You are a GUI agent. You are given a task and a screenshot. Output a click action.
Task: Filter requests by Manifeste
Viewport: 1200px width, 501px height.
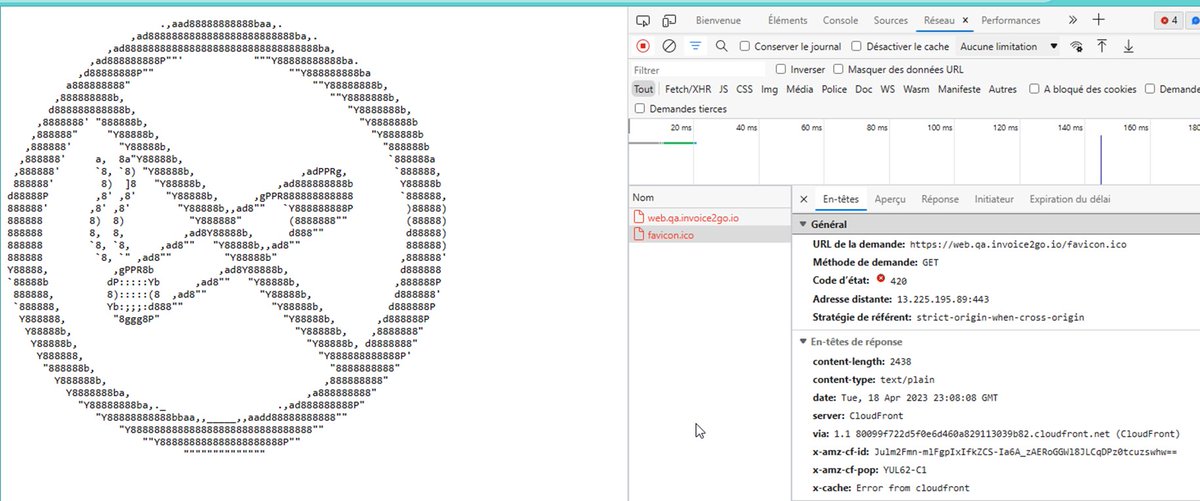959,89
